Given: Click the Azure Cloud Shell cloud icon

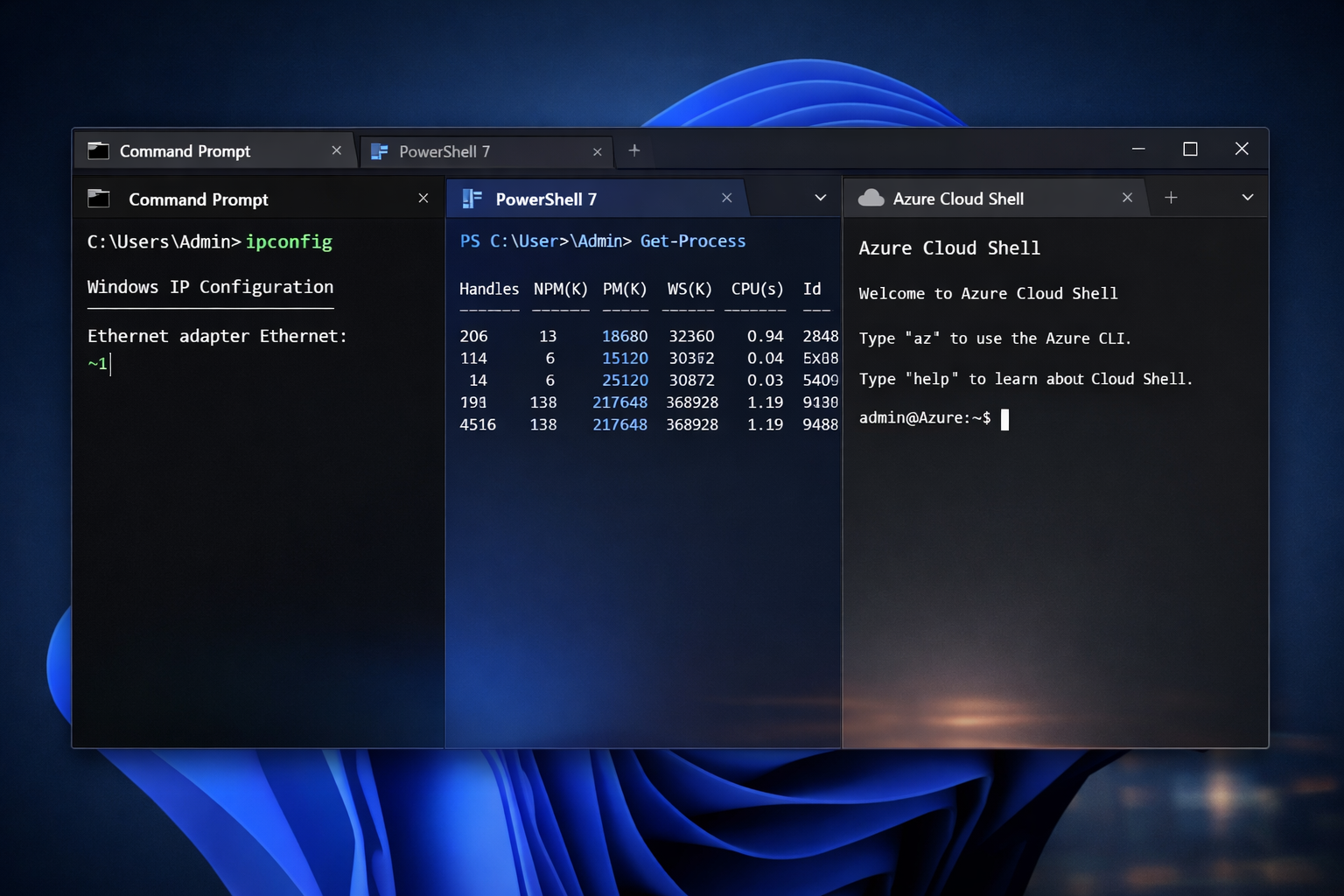Looking at the screenshot, I should click(x=871, y=199).
